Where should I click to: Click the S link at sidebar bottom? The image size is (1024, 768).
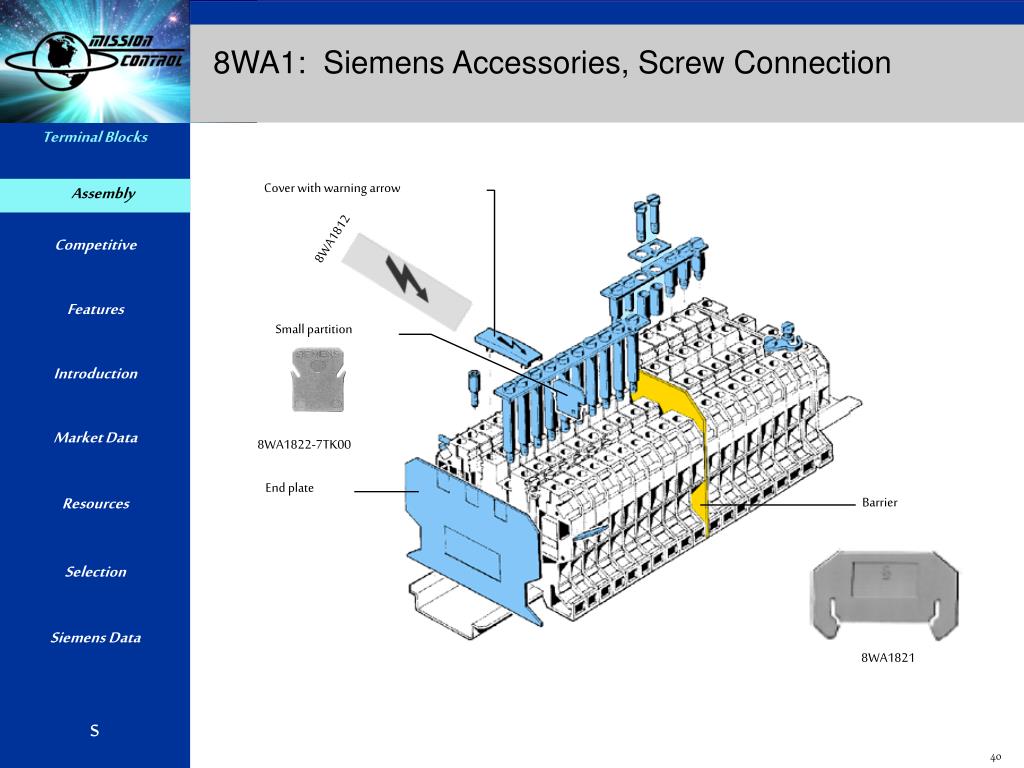coord(95,730)
